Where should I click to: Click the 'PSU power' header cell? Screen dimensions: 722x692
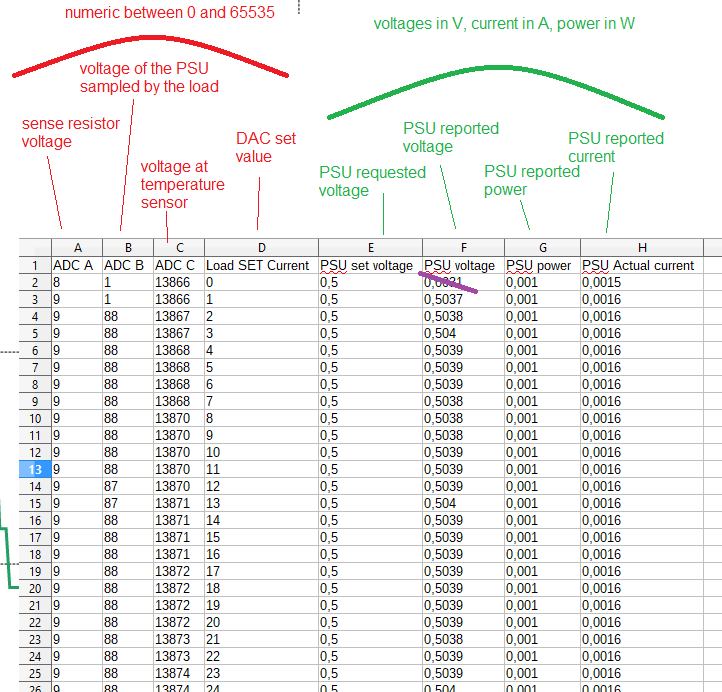coord(542,266)
